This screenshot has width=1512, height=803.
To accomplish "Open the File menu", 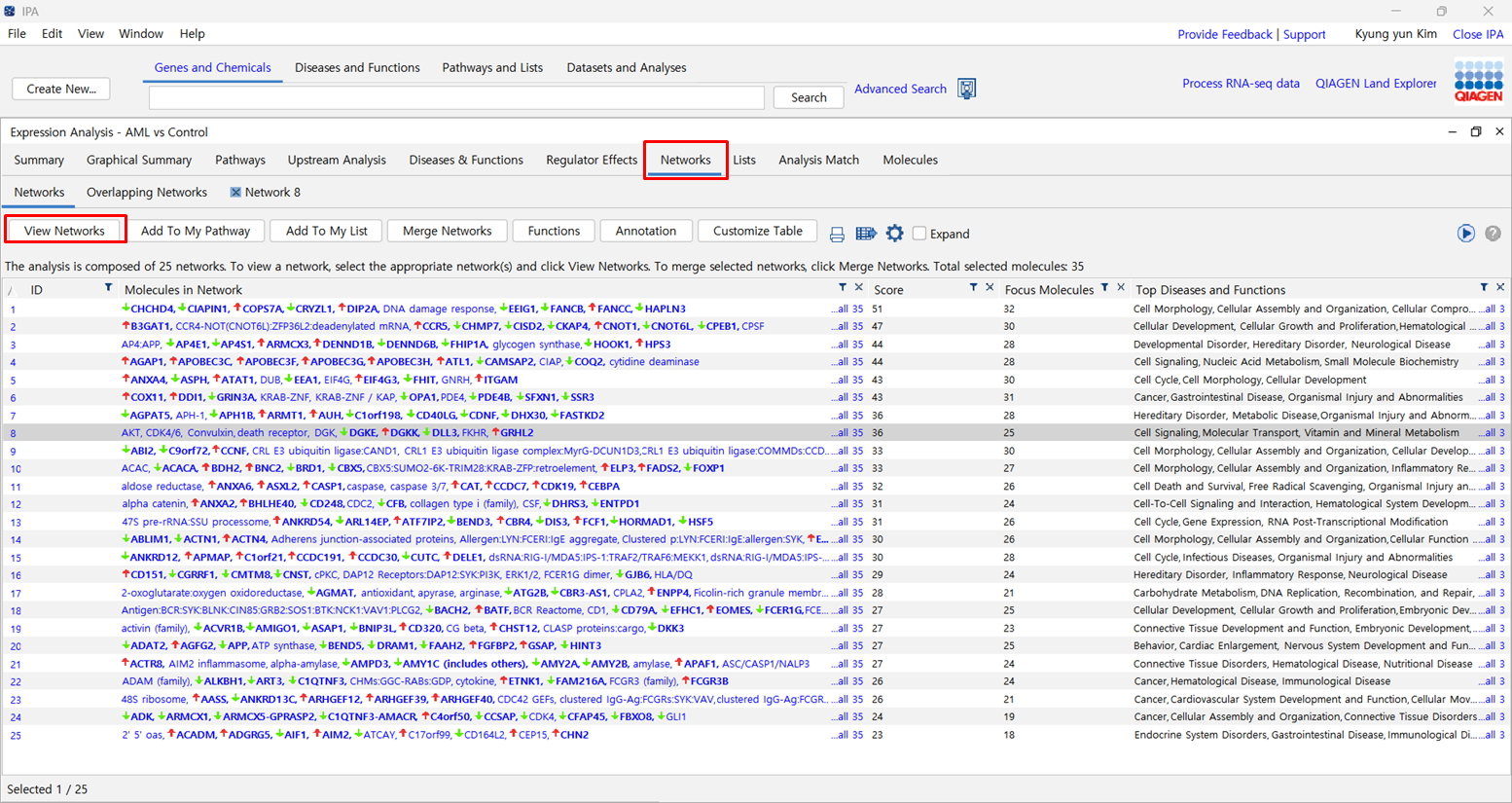I will pos(17,33).
